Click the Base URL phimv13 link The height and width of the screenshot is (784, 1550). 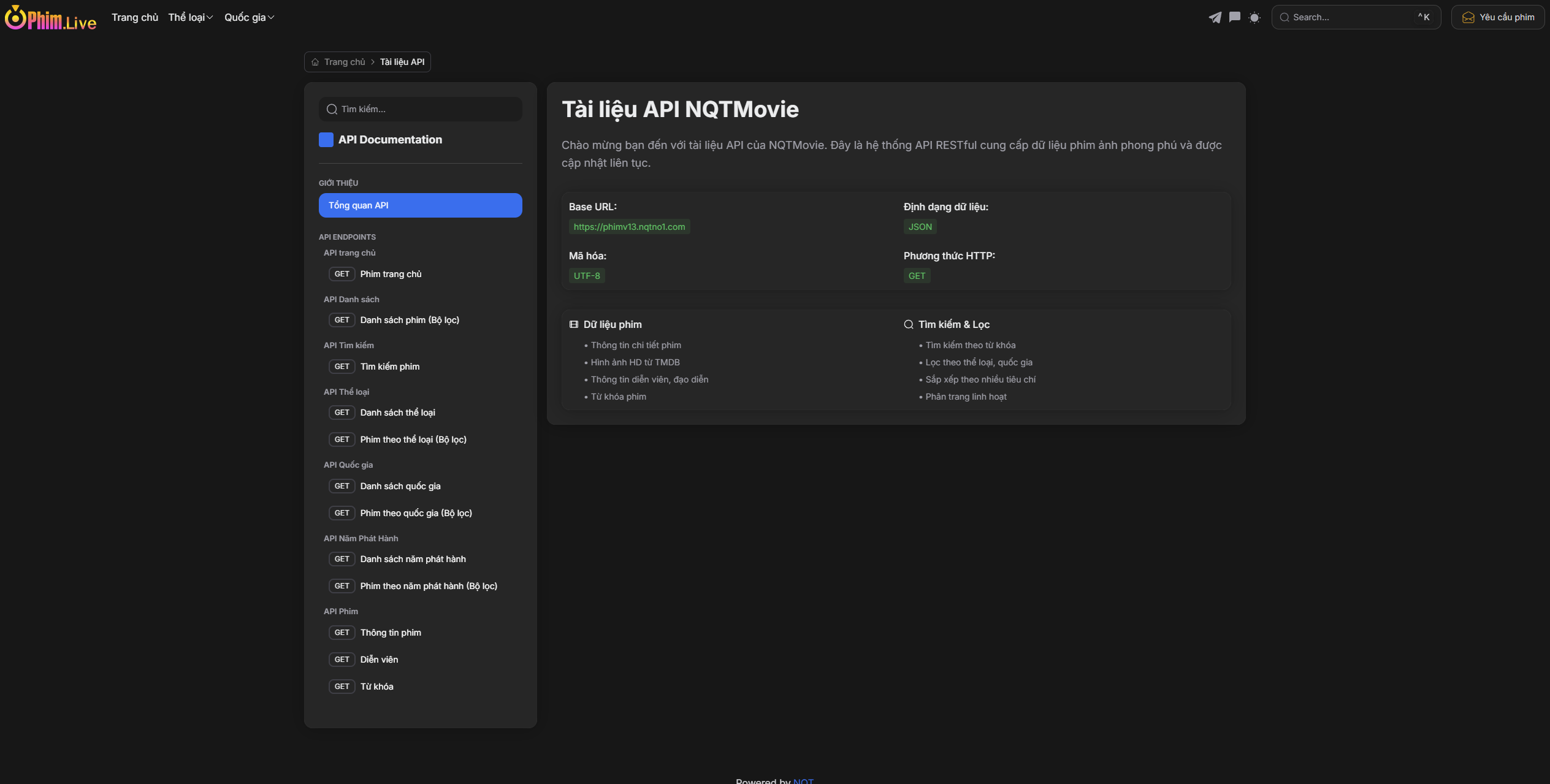pyautogui.click(x=629, y=227)
